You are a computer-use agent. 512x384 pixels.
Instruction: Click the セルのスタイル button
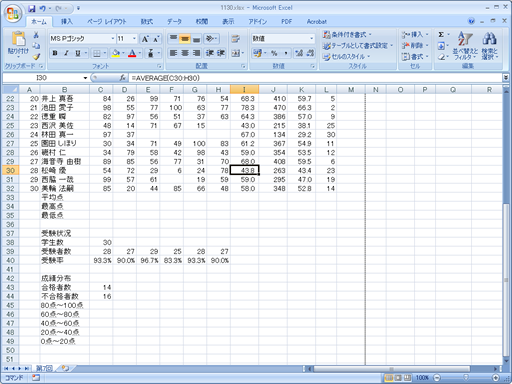[x=347, y=57]
